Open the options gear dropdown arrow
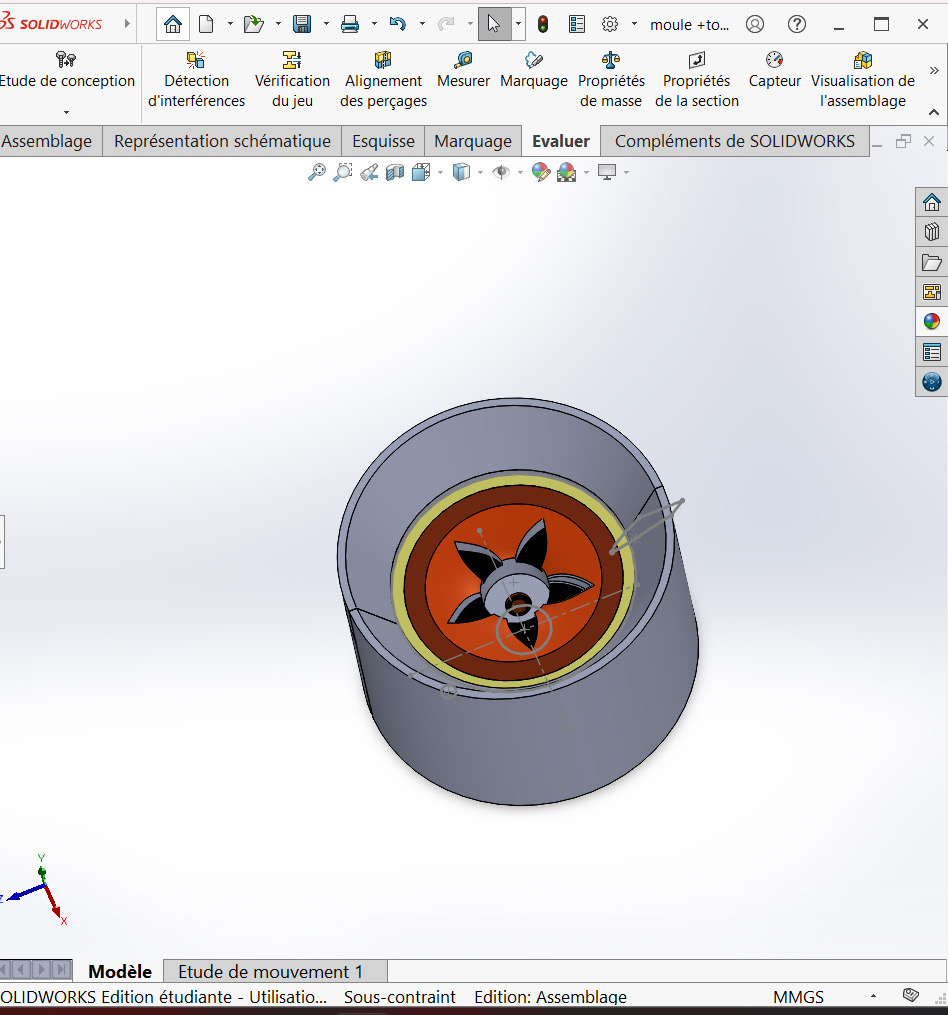Screen dimensions: 948x1015 634,24
